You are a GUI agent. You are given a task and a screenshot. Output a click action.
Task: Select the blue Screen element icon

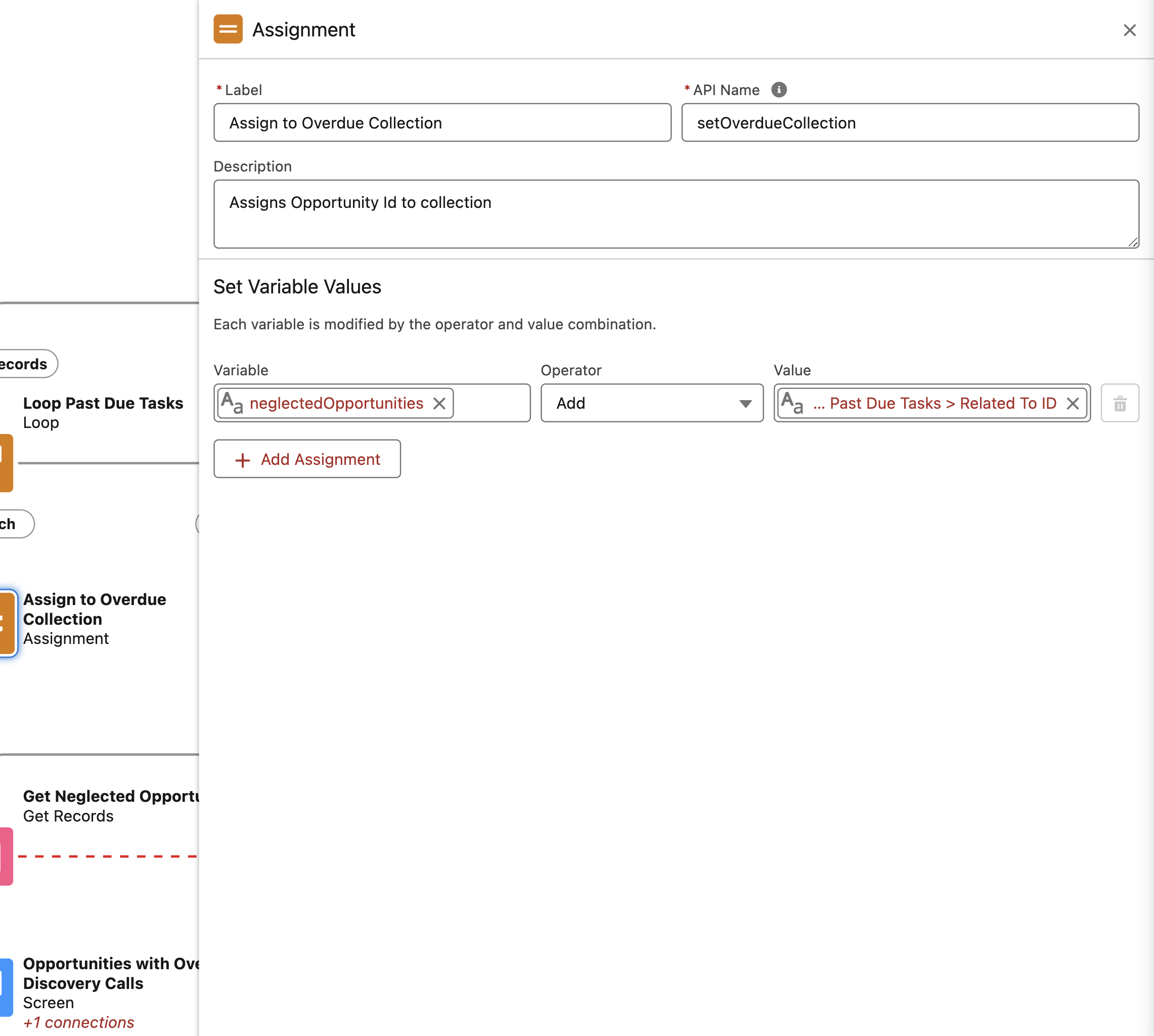pyautogui.click(x=6, y=987)
